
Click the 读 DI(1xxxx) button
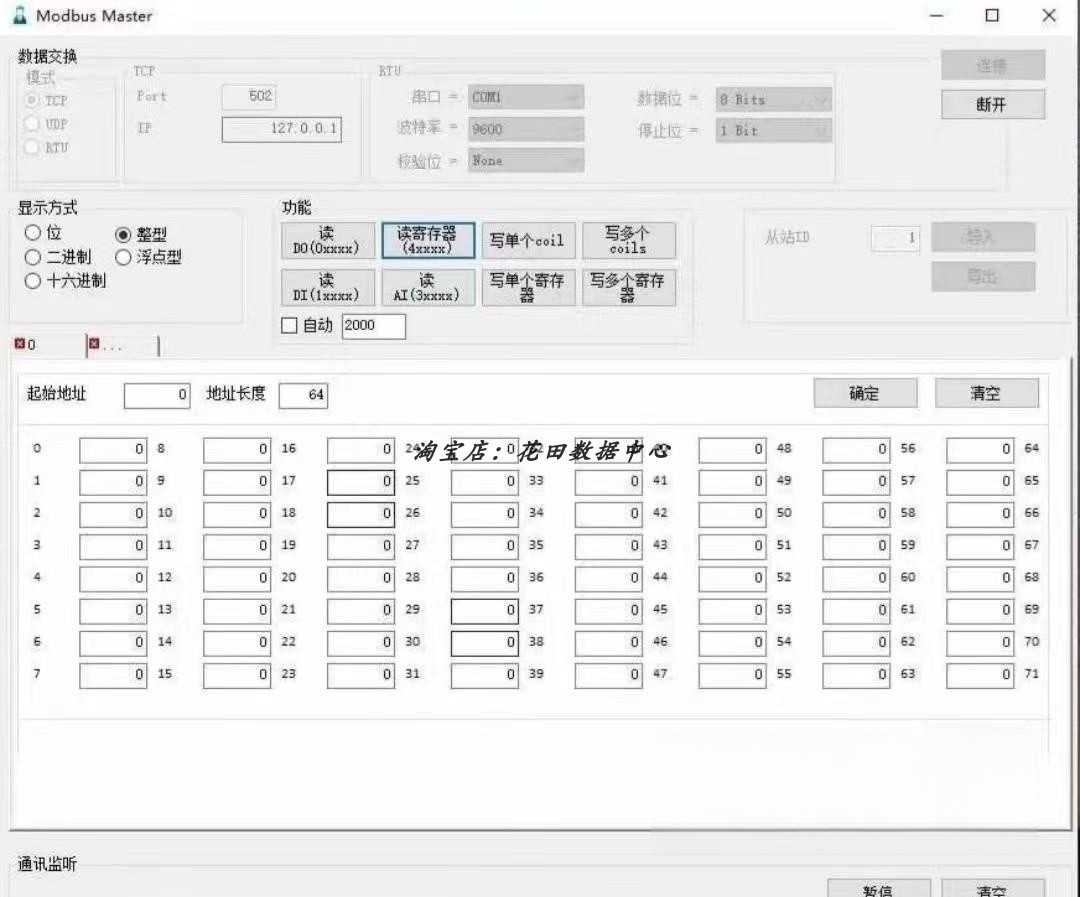(328, 287)
